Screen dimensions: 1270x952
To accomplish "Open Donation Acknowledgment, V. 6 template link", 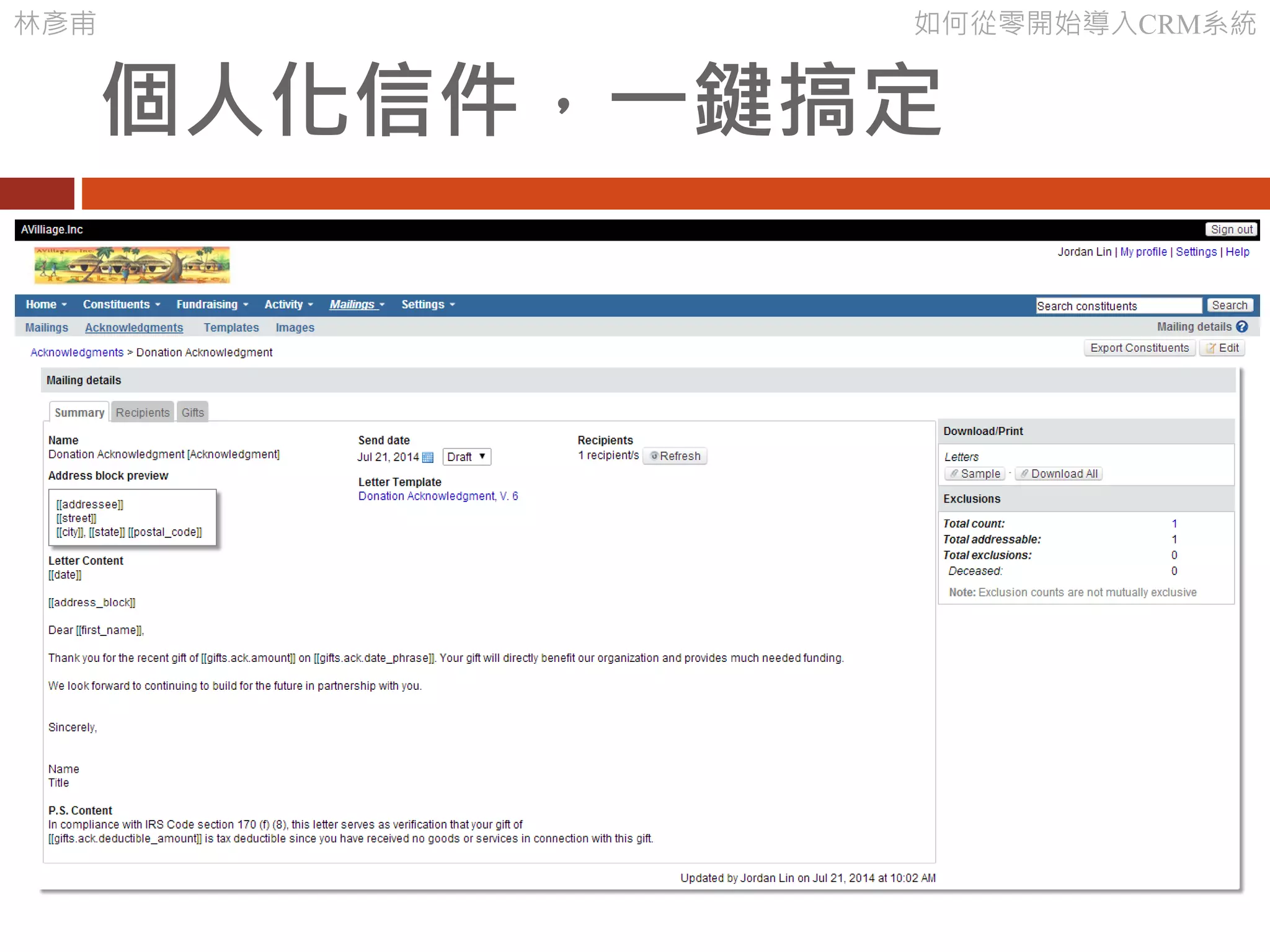I will point(438,496).
